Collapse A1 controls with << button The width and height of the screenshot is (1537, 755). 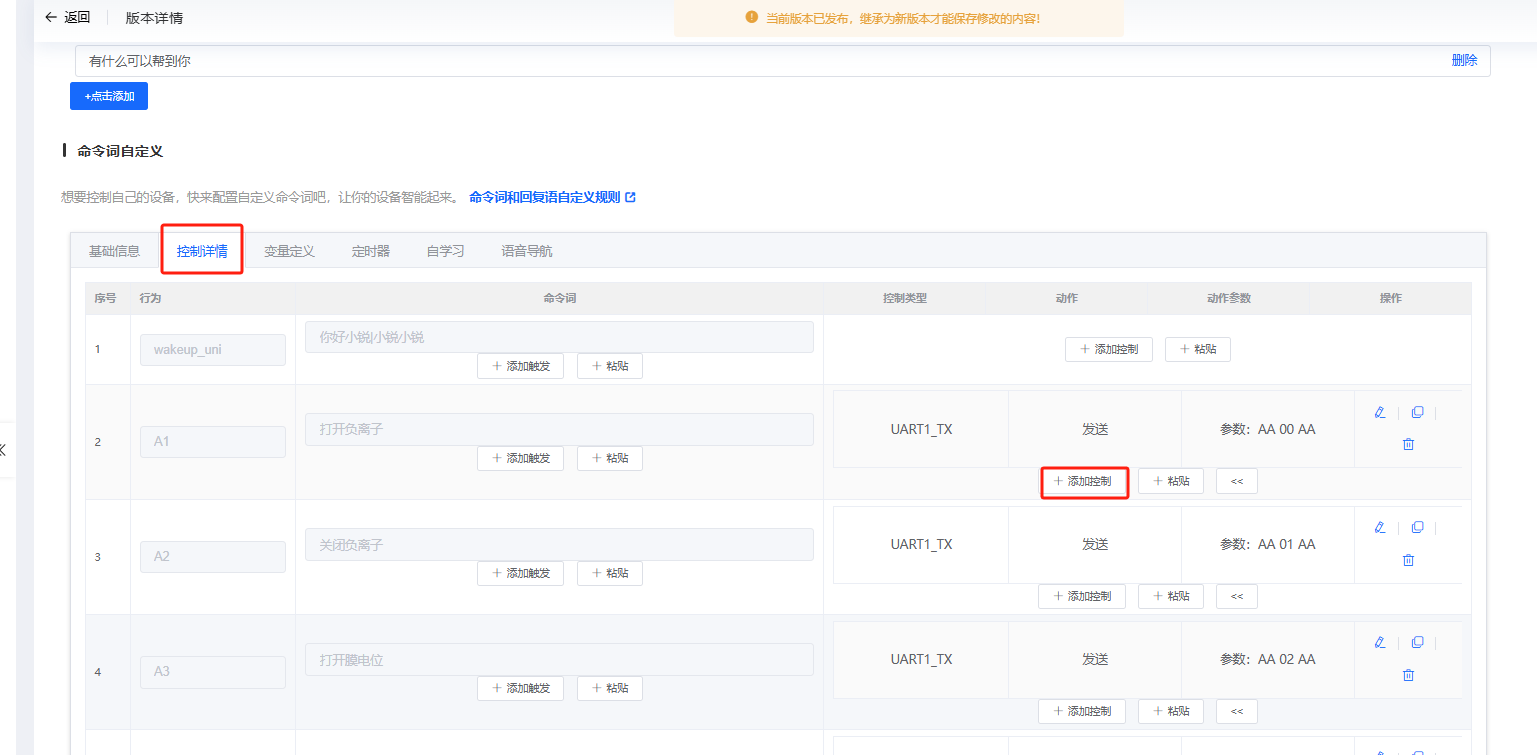pos(1236,481)
